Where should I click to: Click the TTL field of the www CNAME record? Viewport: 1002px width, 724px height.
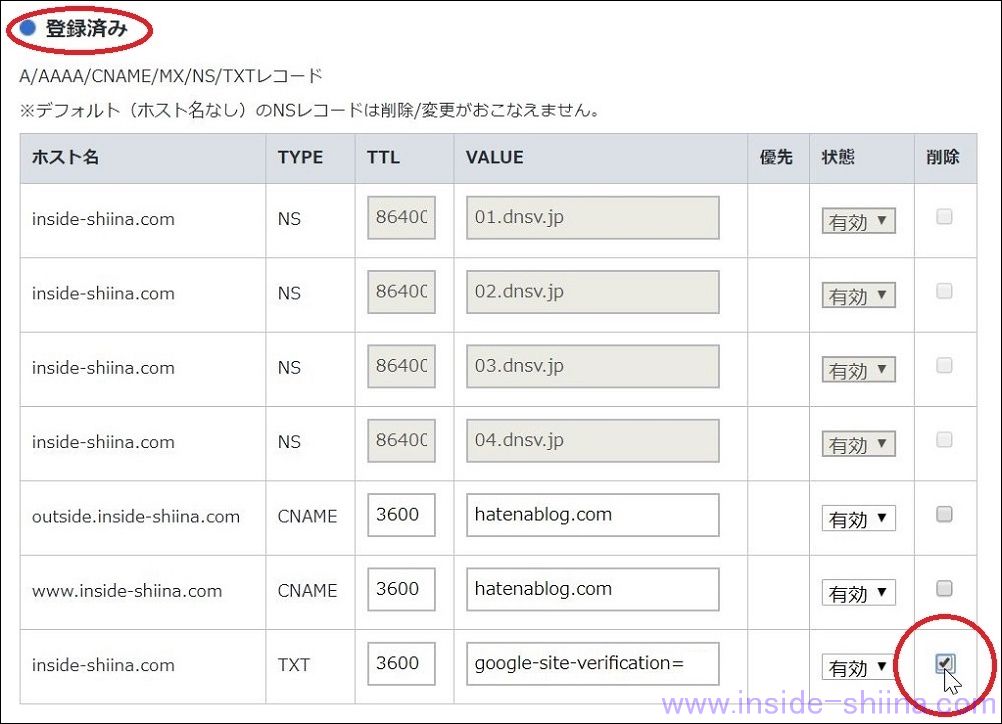(400, 589)
